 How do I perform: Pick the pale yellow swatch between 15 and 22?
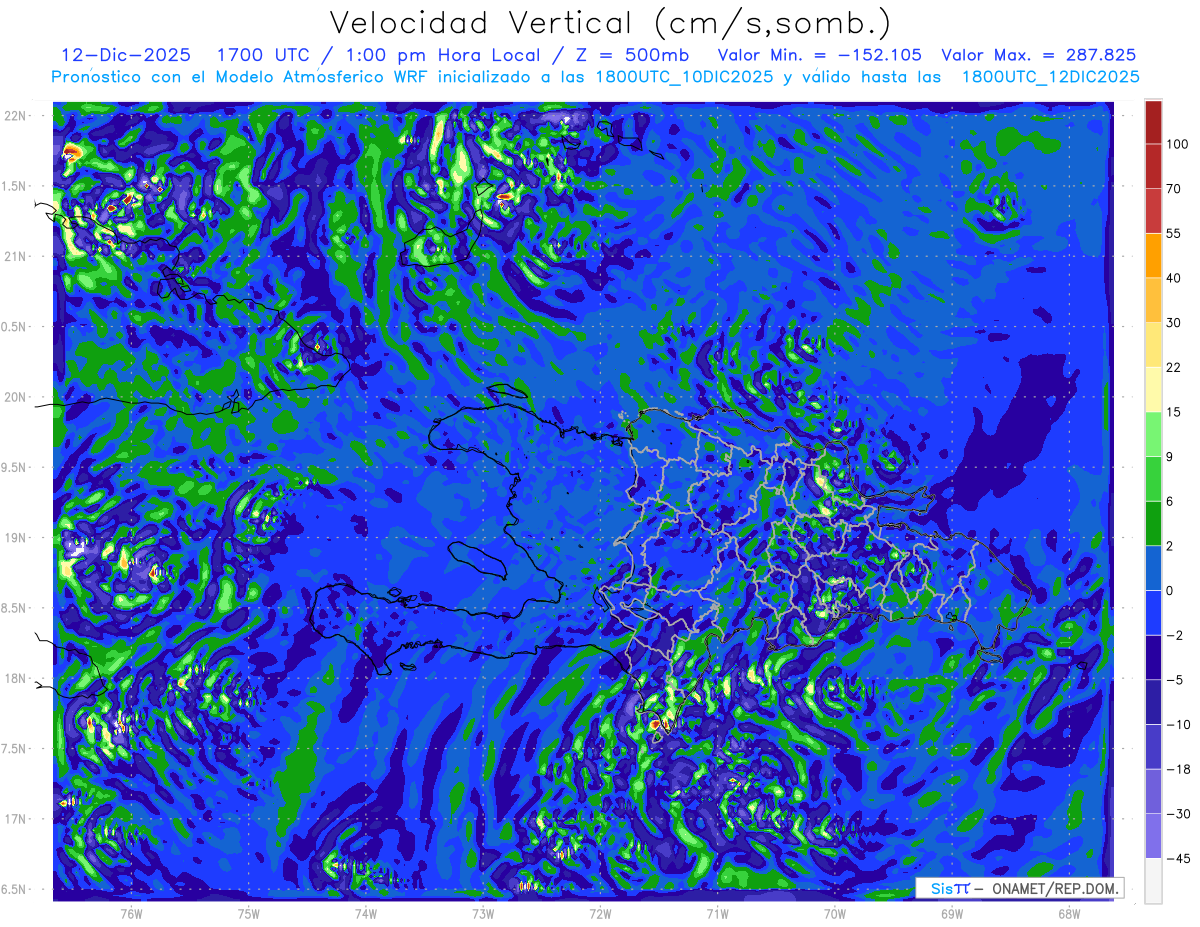[1153, 389]
